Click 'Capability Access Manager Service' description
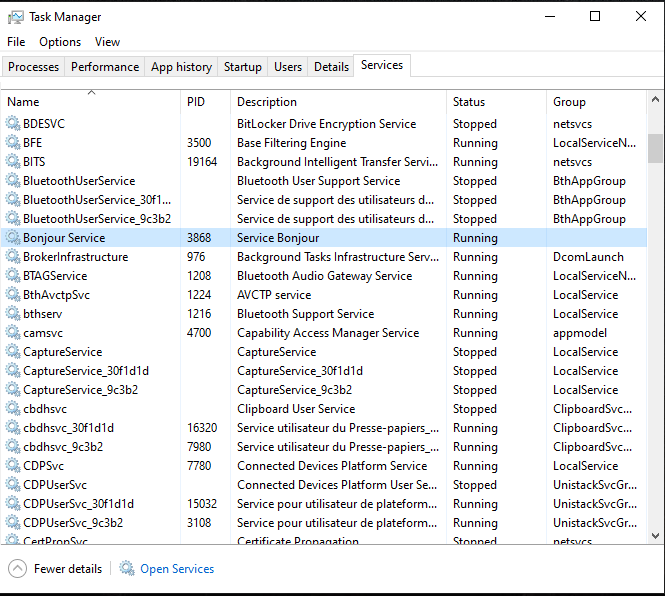 (328, 333)
